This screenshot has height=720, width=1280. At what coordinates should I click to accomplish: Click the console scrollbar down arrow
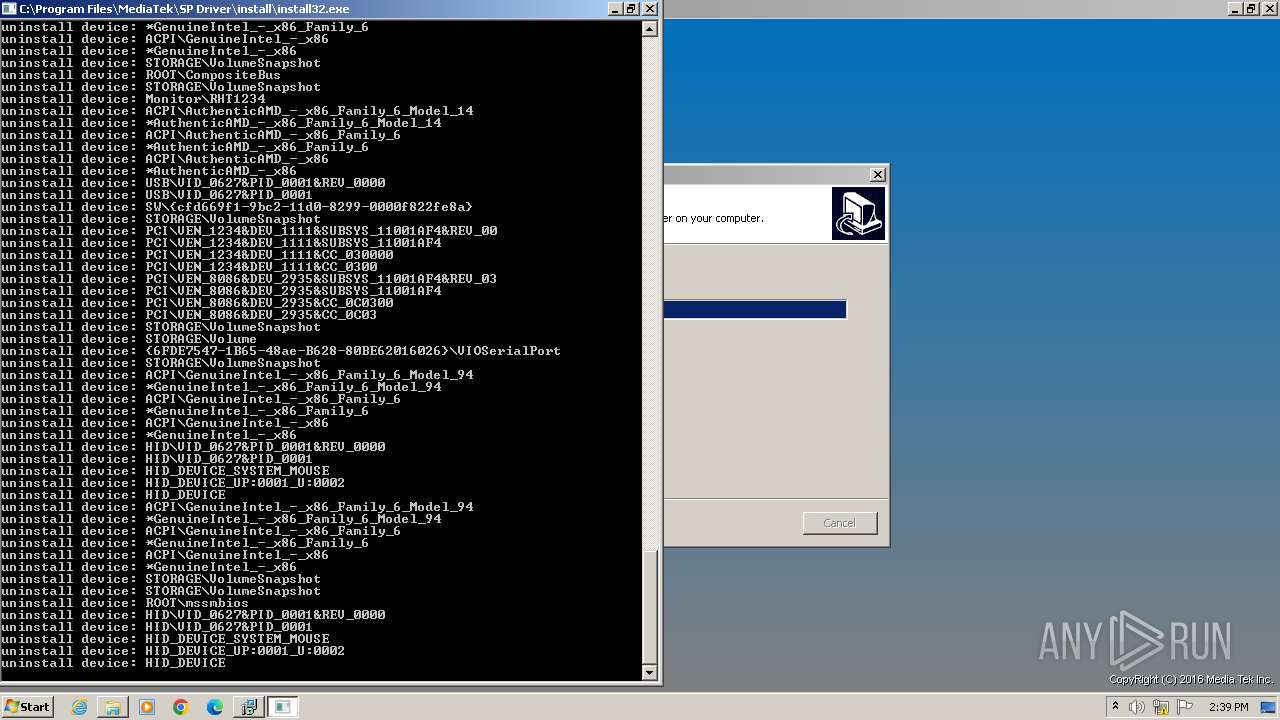[x=650, y=673]
